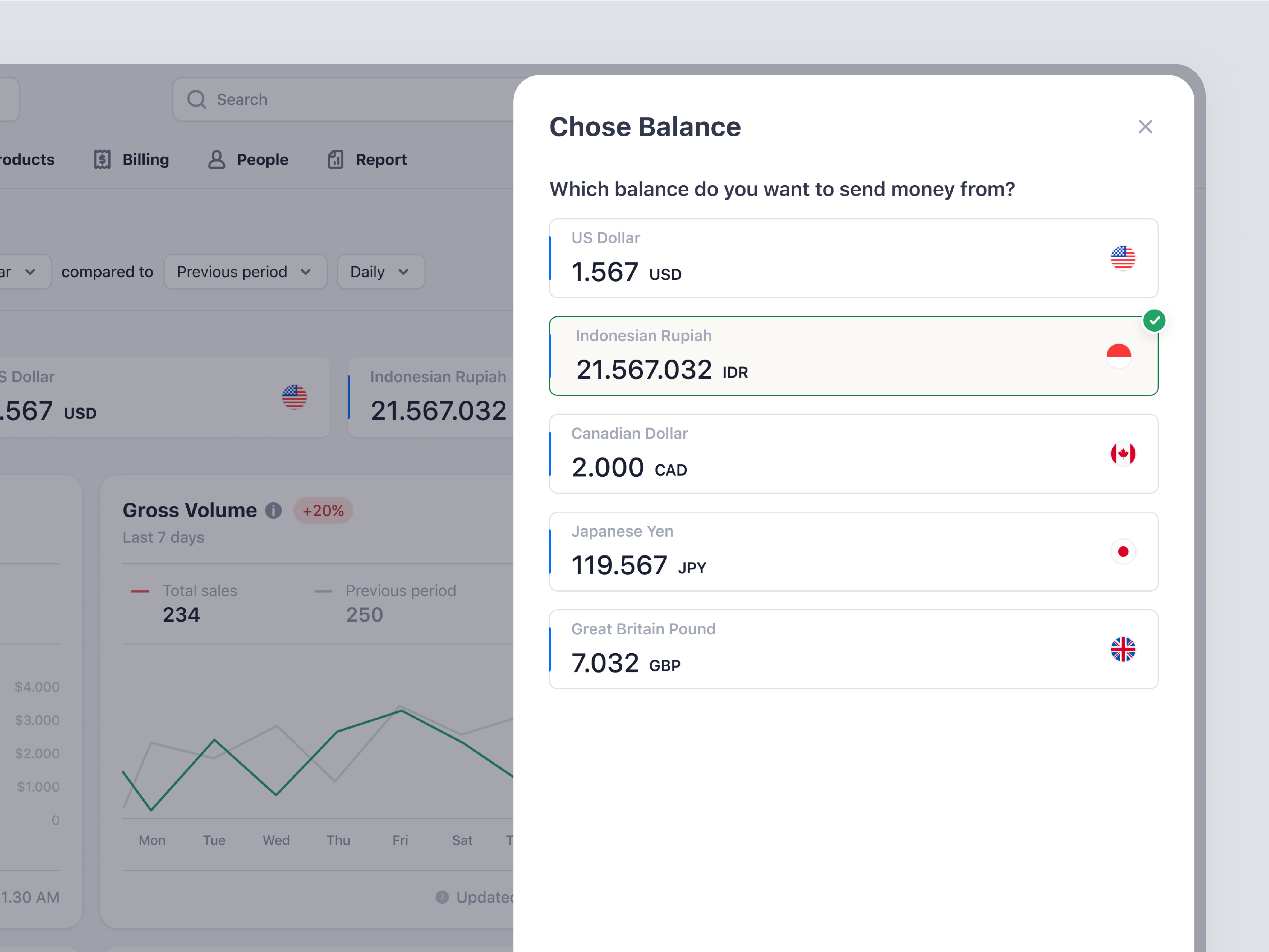Expand the Daily interval dropdown
The width and height of the screenshot is (1269, 952).
pos(380,272)
